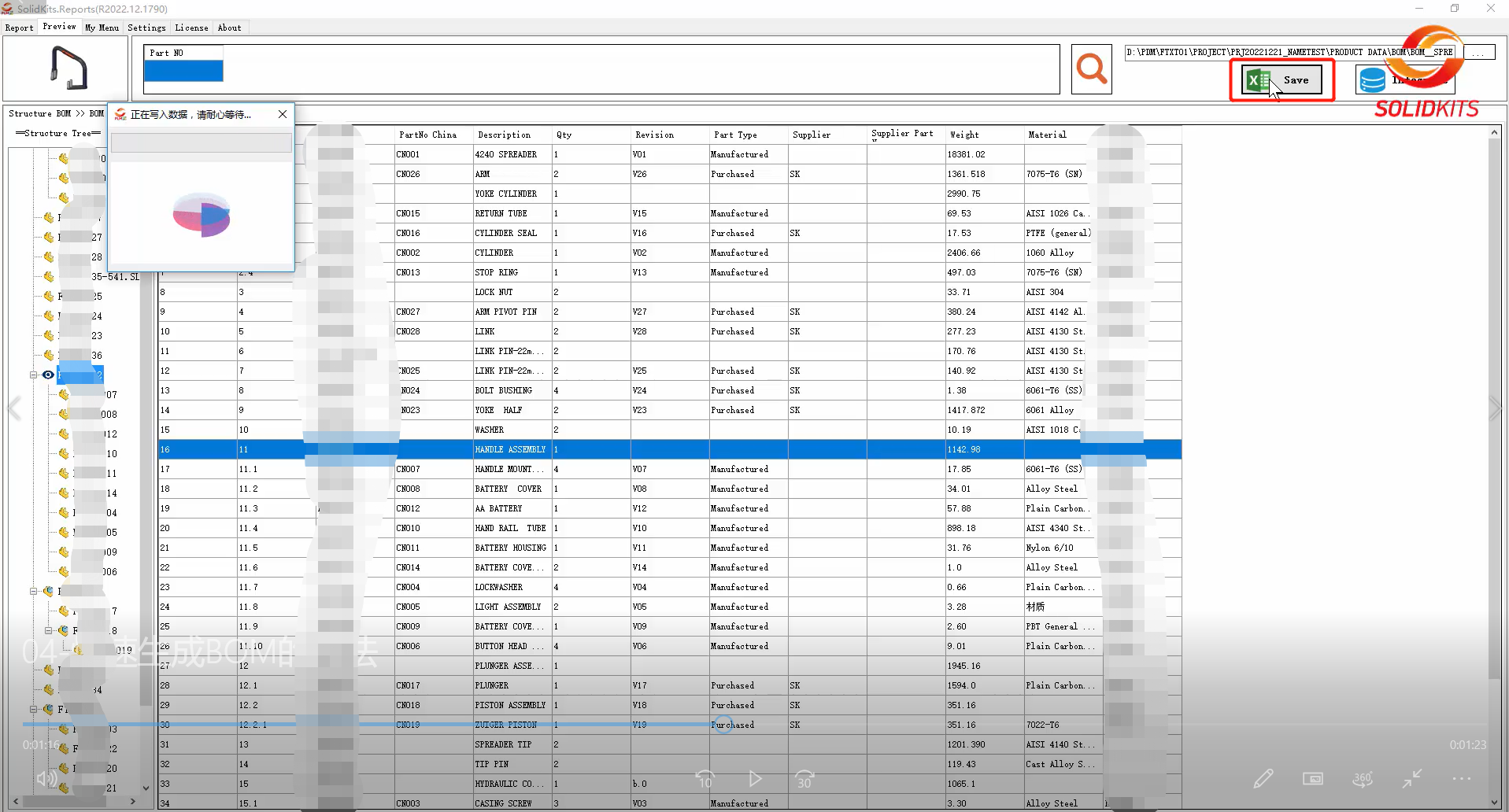The width and height of the screenshot is (1509, 812).
Task: Click the forward 30 seconds icon
Action: pyautogui.click(x=804, y=779)
